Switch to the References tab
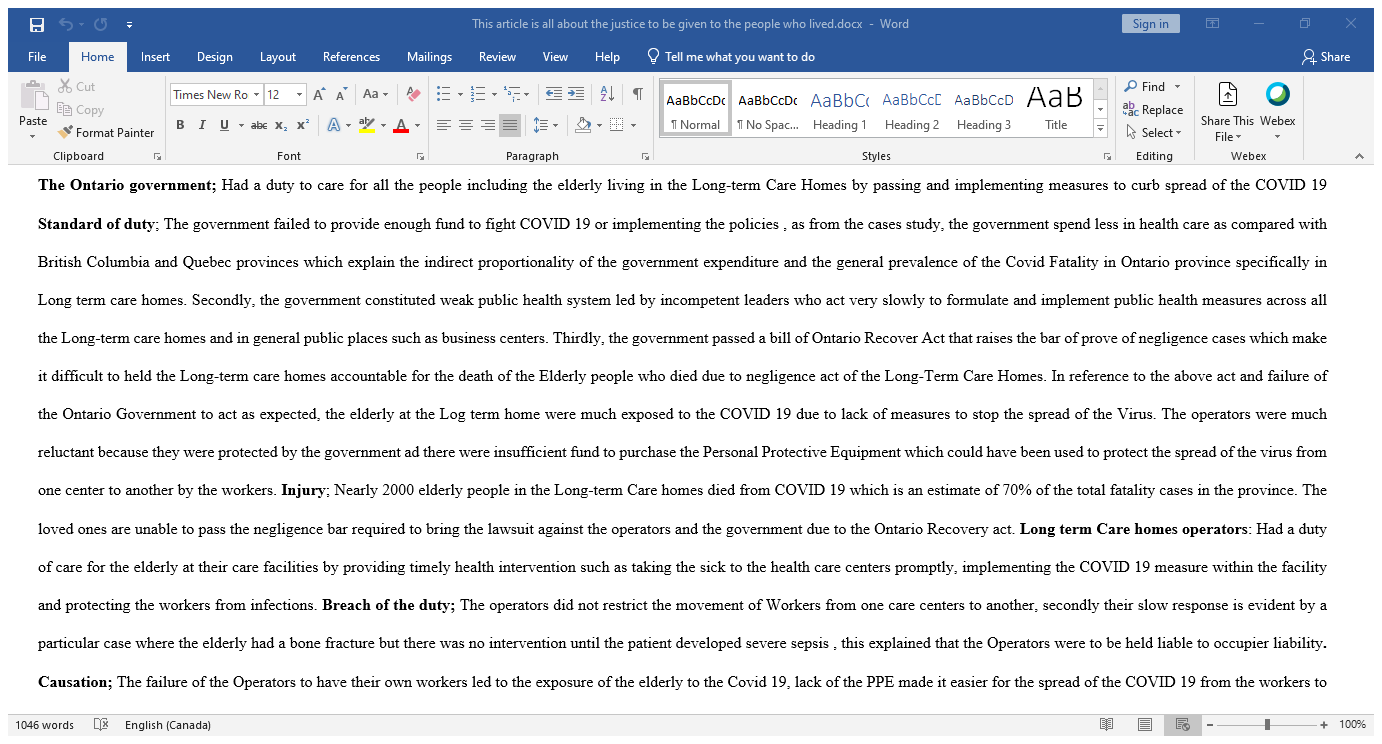The width and height of the screenshot is (1382, 744). [x=351, y=57]
